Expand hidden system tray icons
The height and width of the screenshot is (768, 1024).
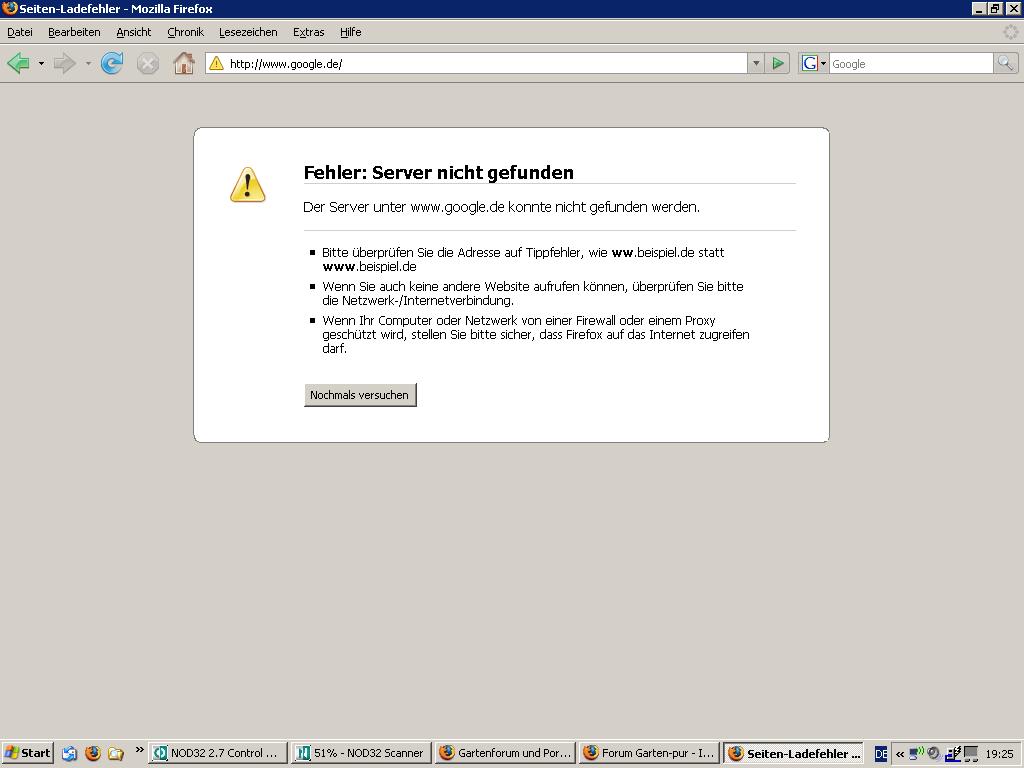pyautogui.click(x=900, y=754)
